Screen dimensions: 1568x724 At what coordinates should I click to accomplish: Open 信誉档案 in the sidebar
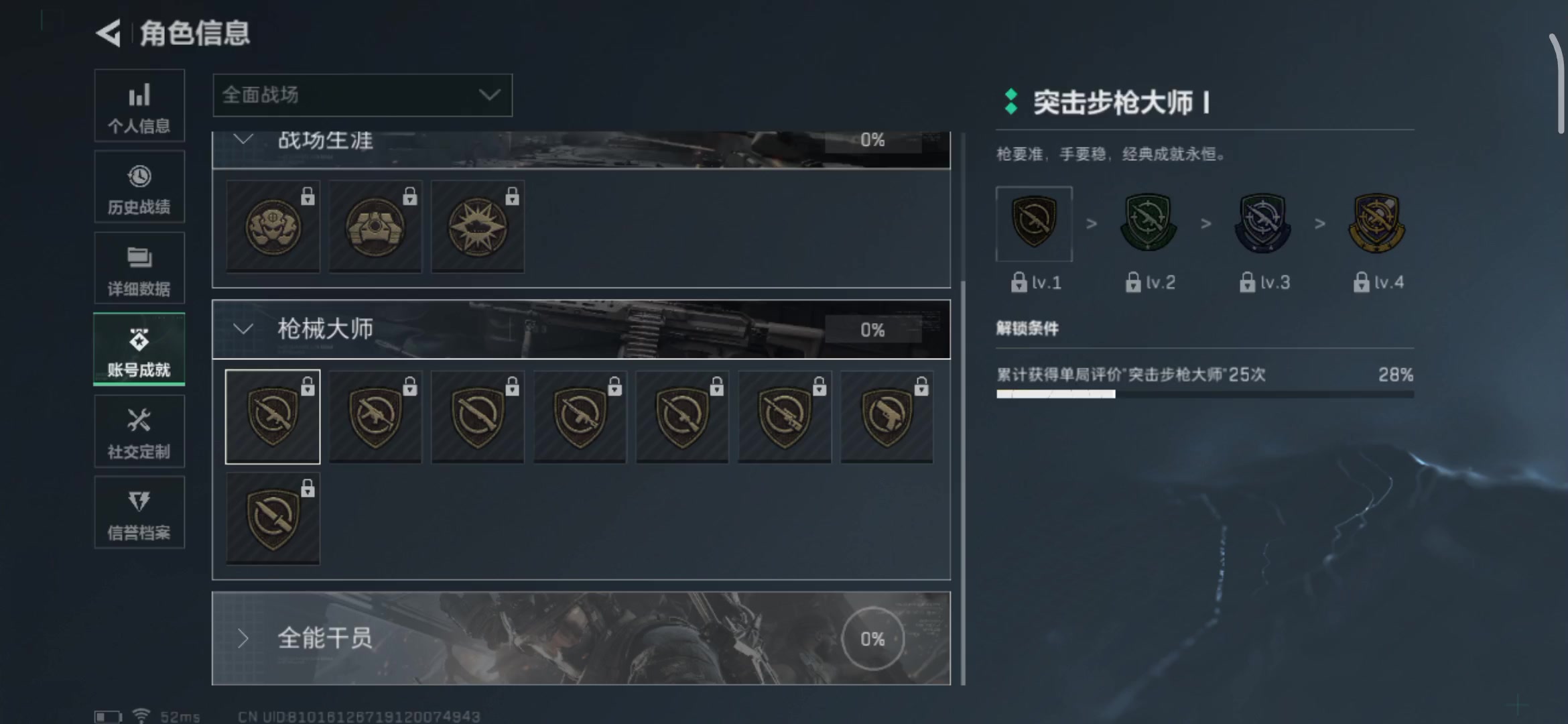(139, 512)
